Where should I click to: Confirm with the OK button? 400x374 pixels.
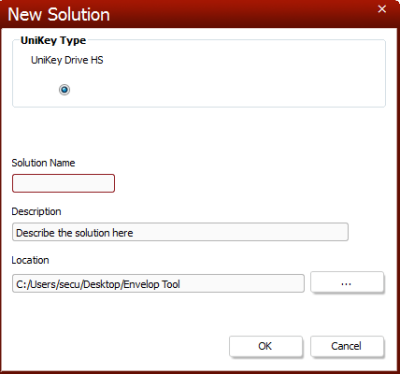coord(266,346)
